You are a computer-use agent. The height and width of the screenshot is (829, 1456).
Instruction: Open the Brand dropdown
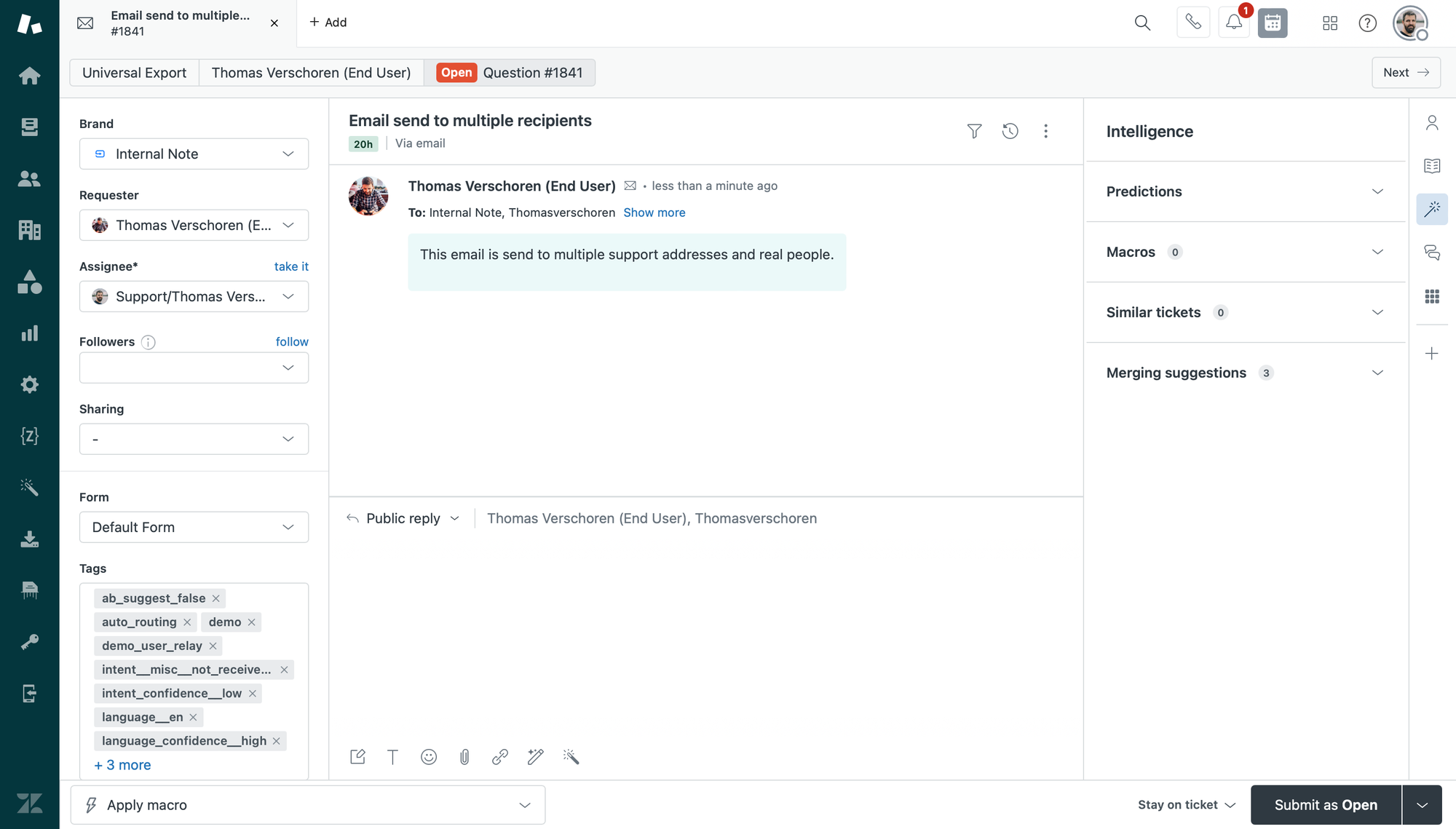194,154
